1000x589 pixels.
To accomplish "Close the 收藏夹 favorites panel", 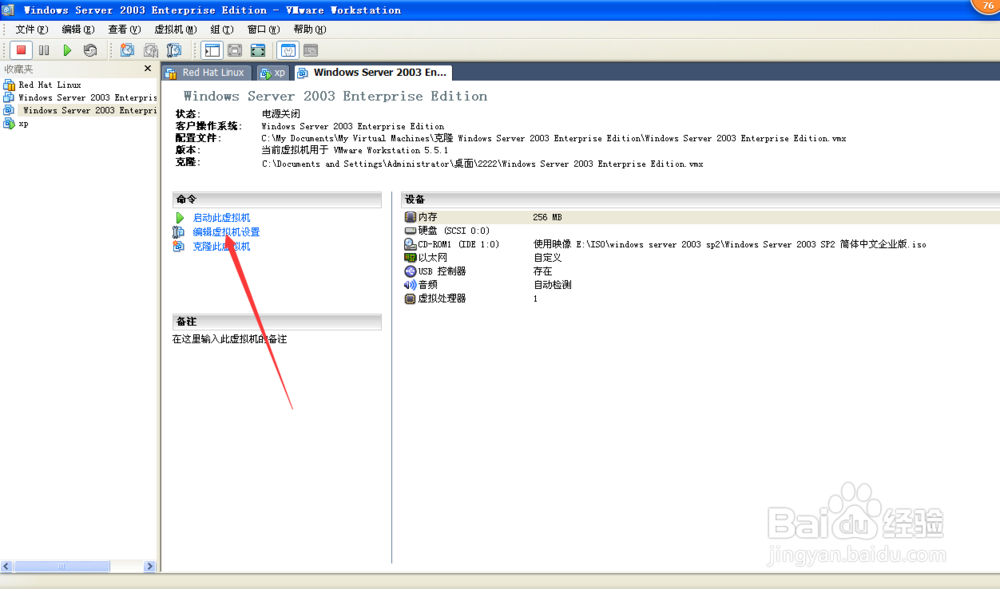I will click(148, 68).
